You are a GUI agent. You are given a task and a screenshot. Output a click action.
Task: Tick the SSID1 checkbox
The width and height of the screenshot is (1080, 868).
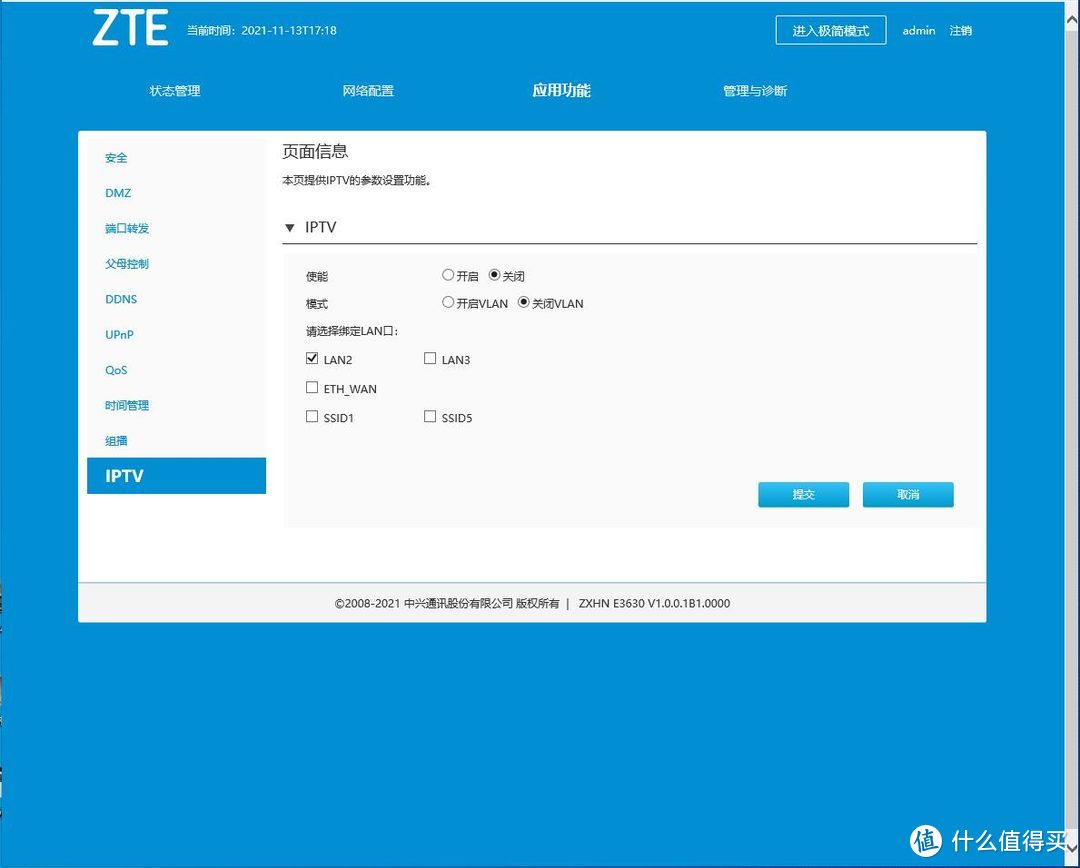pyautogui.click(x=312, y=417)
